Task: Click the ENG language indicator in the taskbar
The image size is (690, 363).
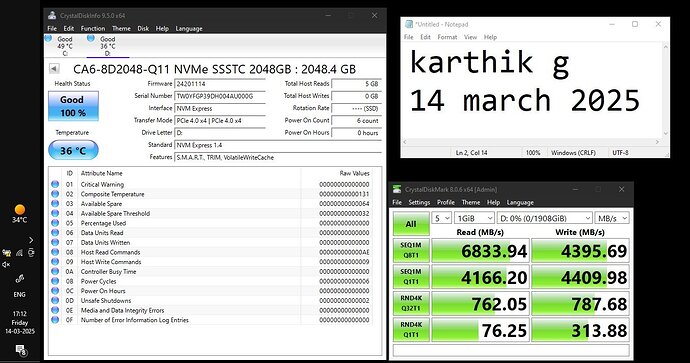Action: 19,294
